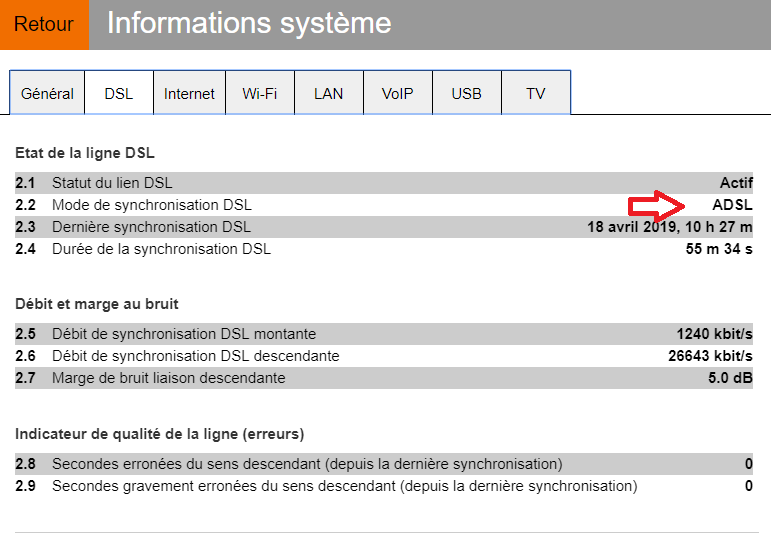This screenshot has height=545, width=771.
Task: Open the USB tab
Action: click(467, 93)
